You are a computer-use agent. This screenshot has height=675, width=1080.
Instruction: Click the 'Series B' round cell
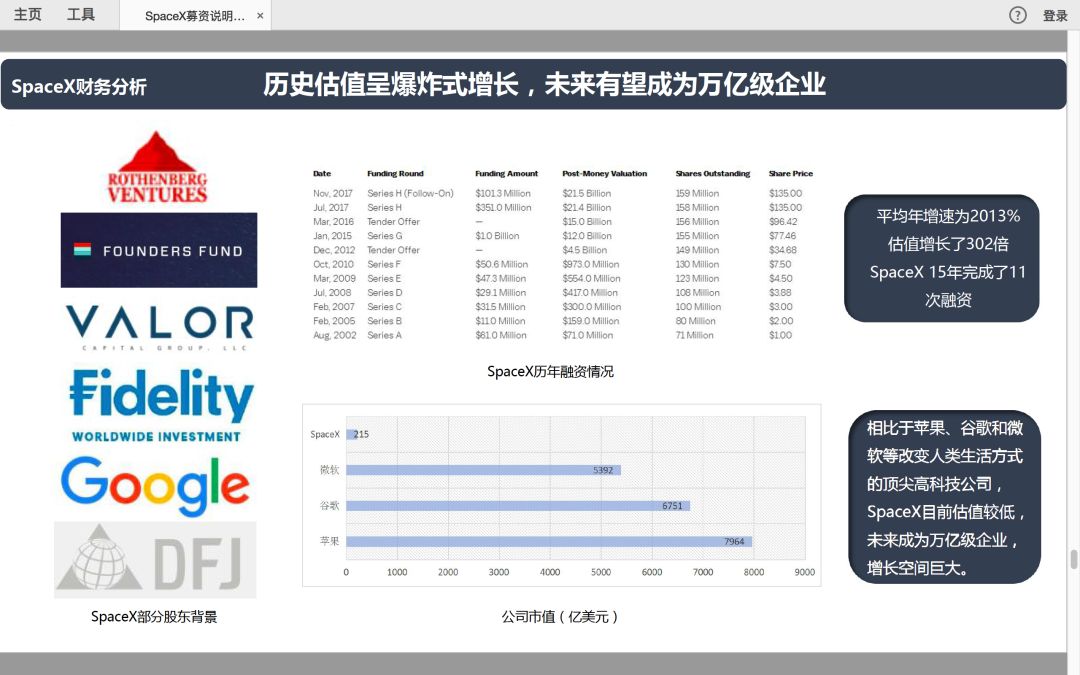(x=384, y=321)
